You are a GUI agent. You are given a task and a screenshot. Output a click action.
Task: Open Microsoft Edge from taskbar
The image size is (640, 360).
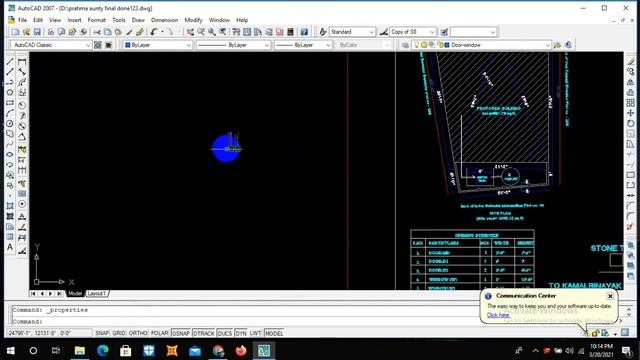(x=102, y=351)
